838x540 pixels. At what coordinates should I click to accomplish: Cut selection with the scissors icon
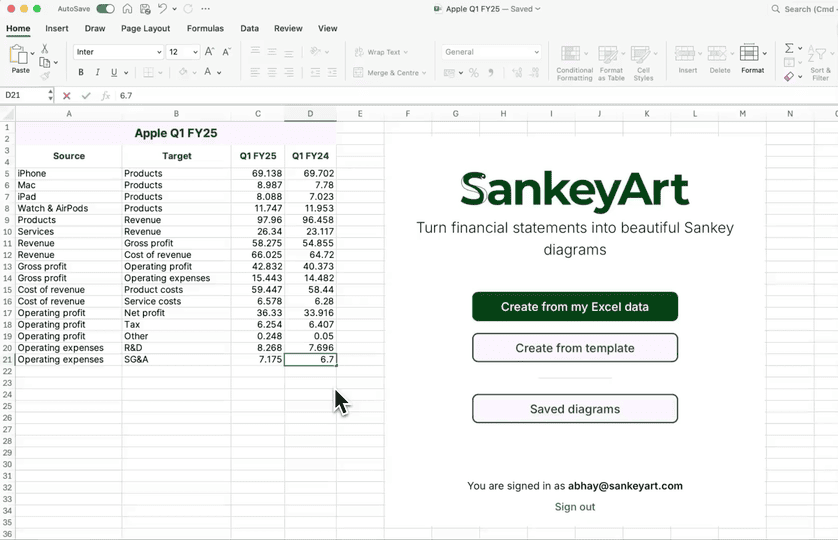44,48
